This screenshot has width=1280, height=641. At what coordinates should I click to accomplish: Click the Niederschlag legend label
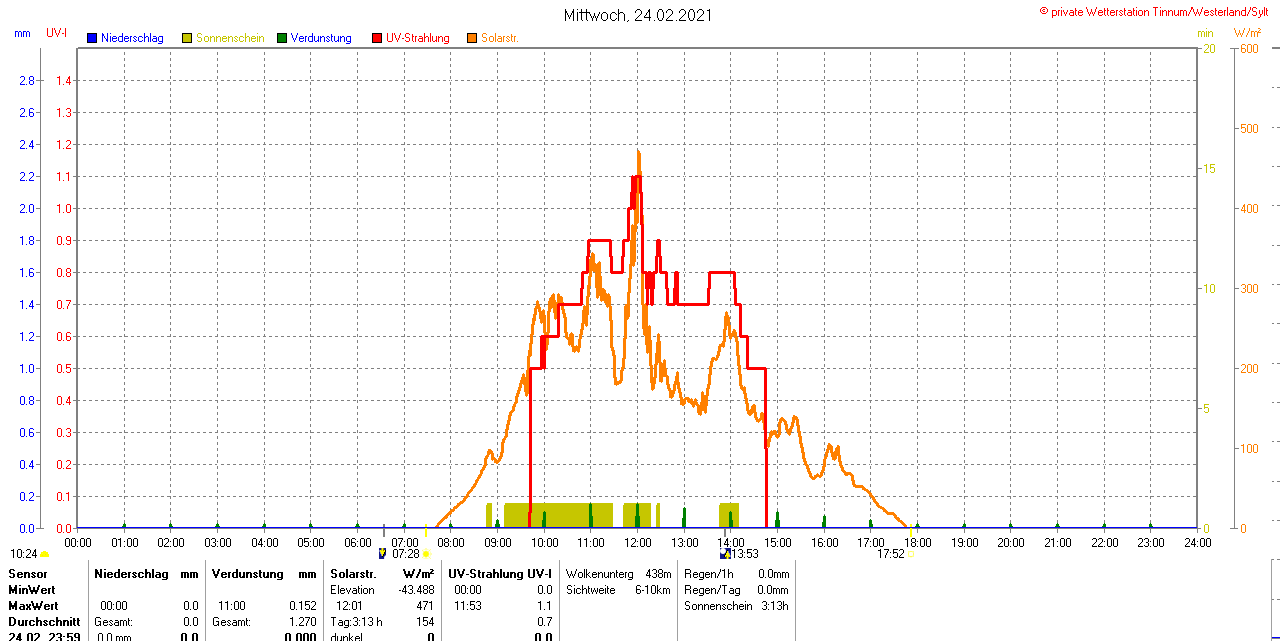[132, 38]
